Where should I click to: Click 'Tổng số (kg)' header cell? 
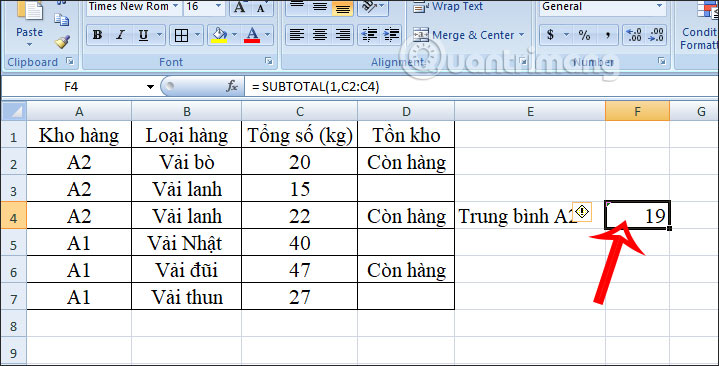(299, 135)
